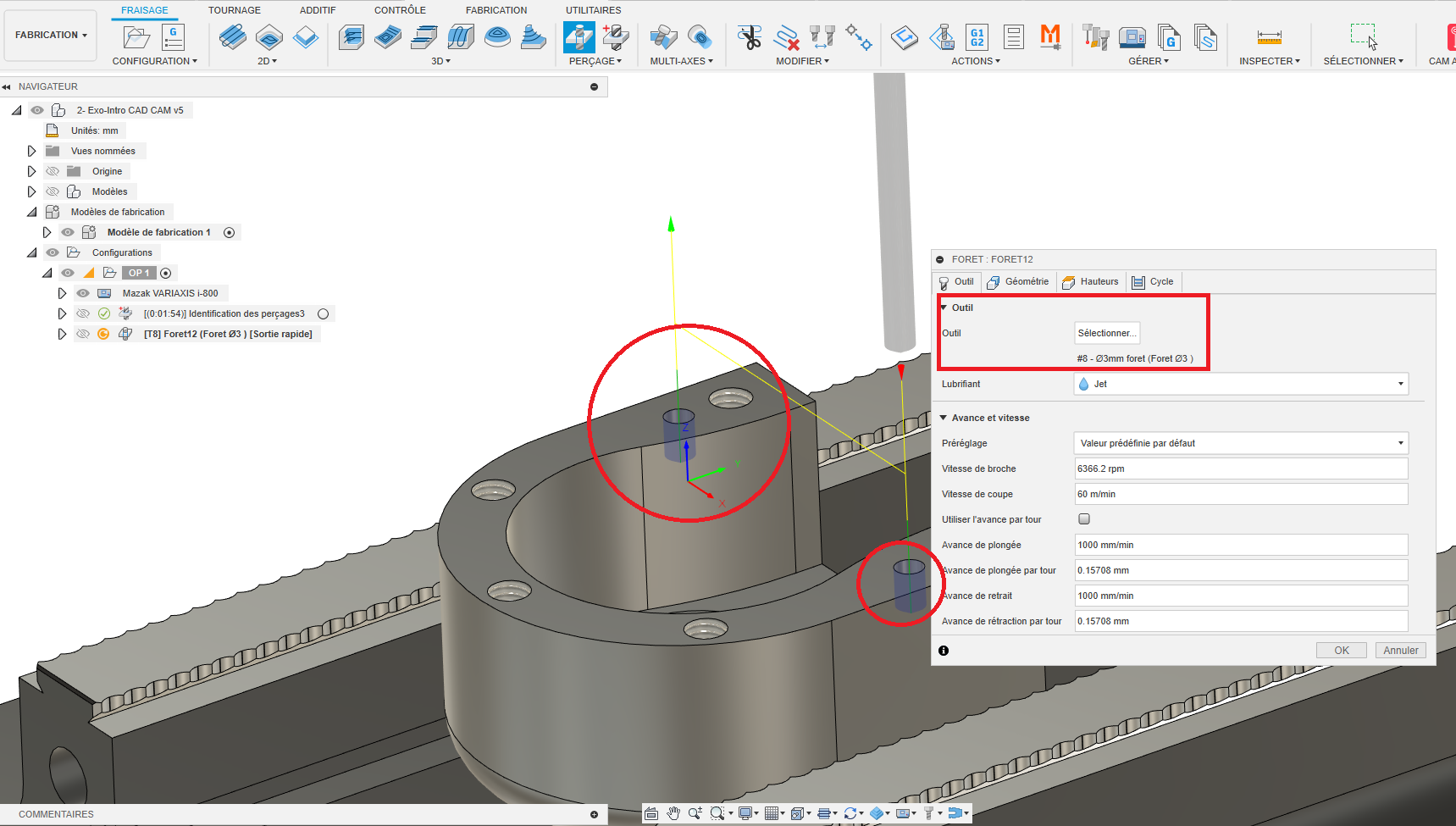Expand the Vues nommées tree node

tap(32, 151)
